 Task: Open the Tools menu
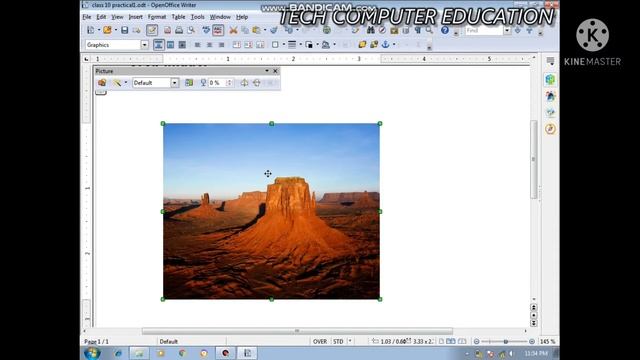click(x=198, y=17)
